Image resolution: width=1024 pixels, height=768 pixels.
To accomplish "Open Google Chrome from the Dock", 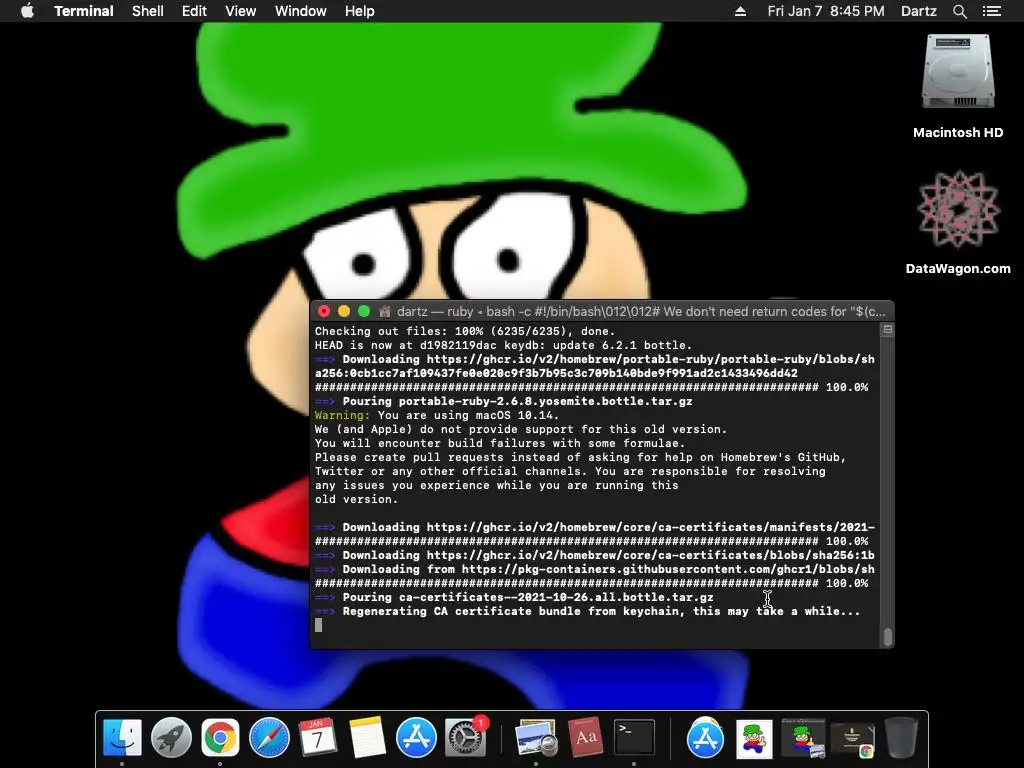I will (220, 737).
